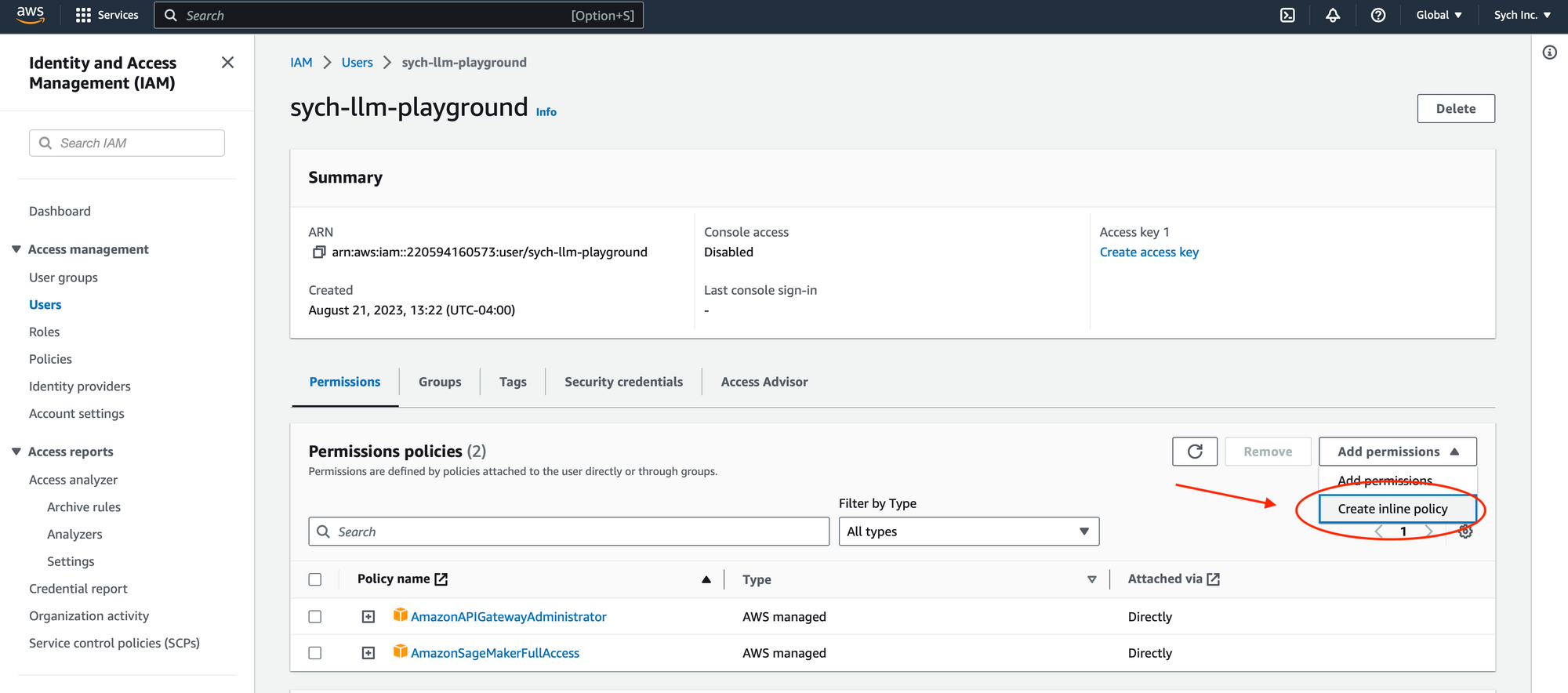Switch to the Tags tab
The height and width of the screenshot is (693, 1568).
coord(513,382)
